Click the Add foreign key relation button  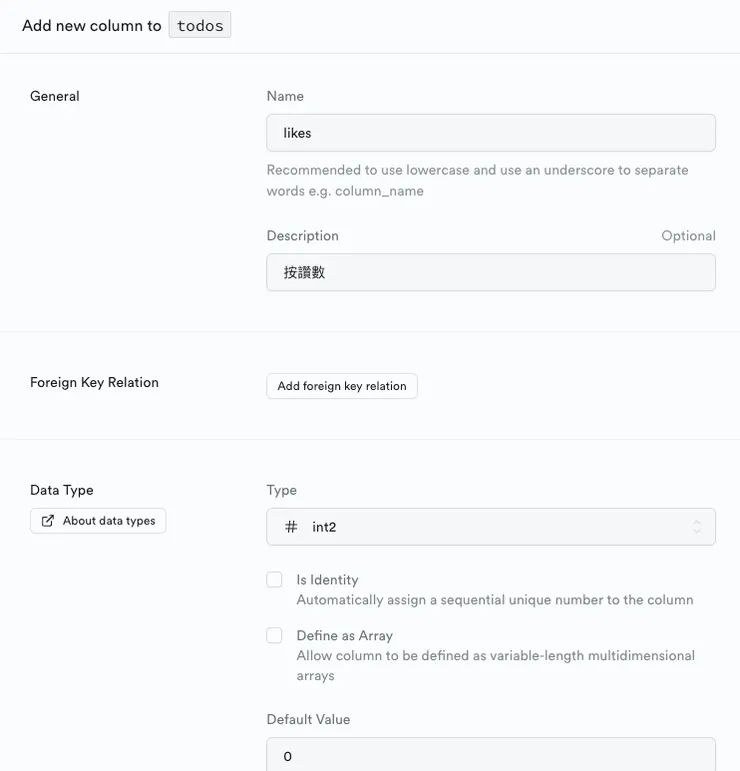[x=342, y=386]
